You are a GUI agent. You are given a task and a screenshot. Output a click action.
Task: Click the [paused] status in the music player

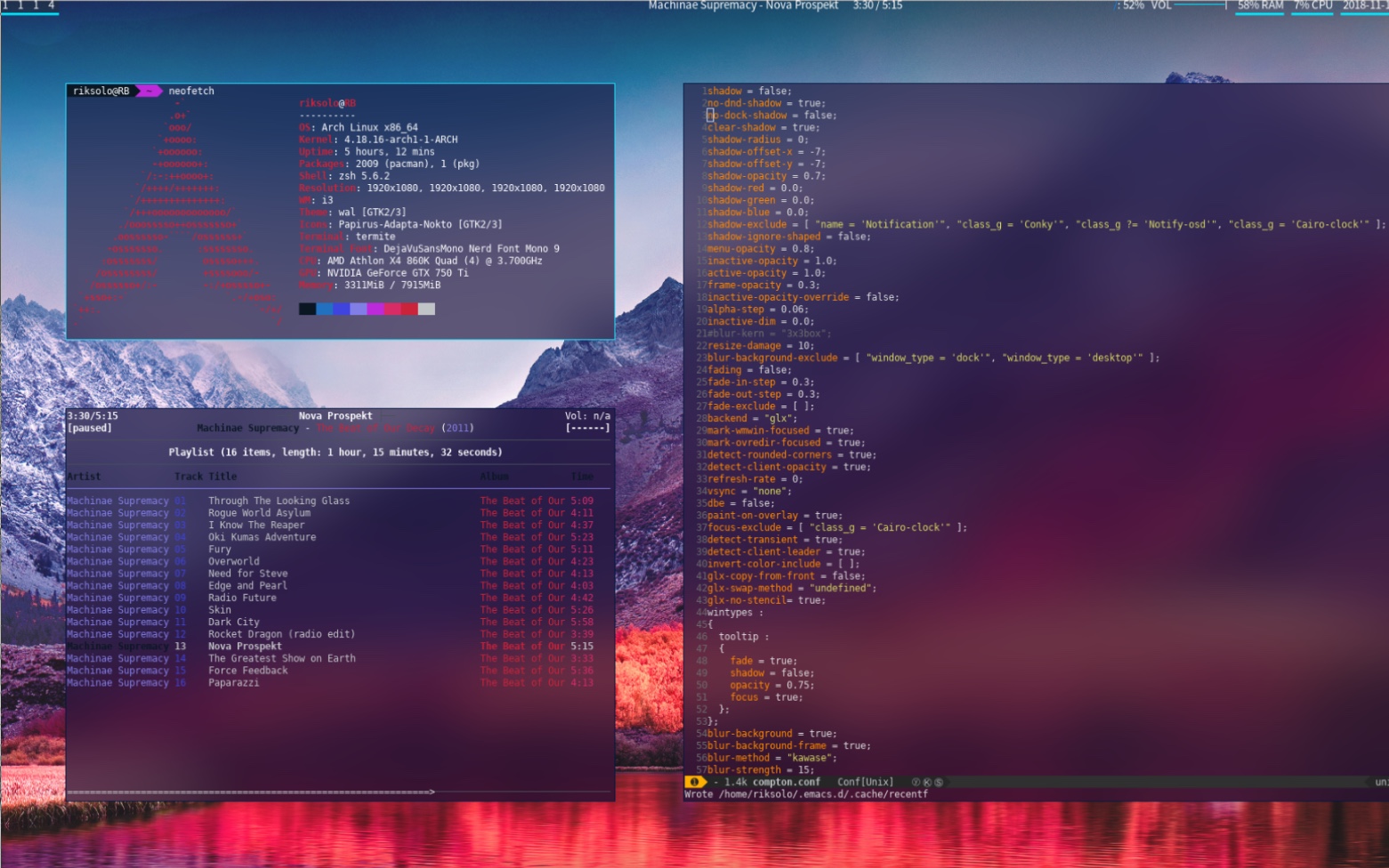[89, 428]
